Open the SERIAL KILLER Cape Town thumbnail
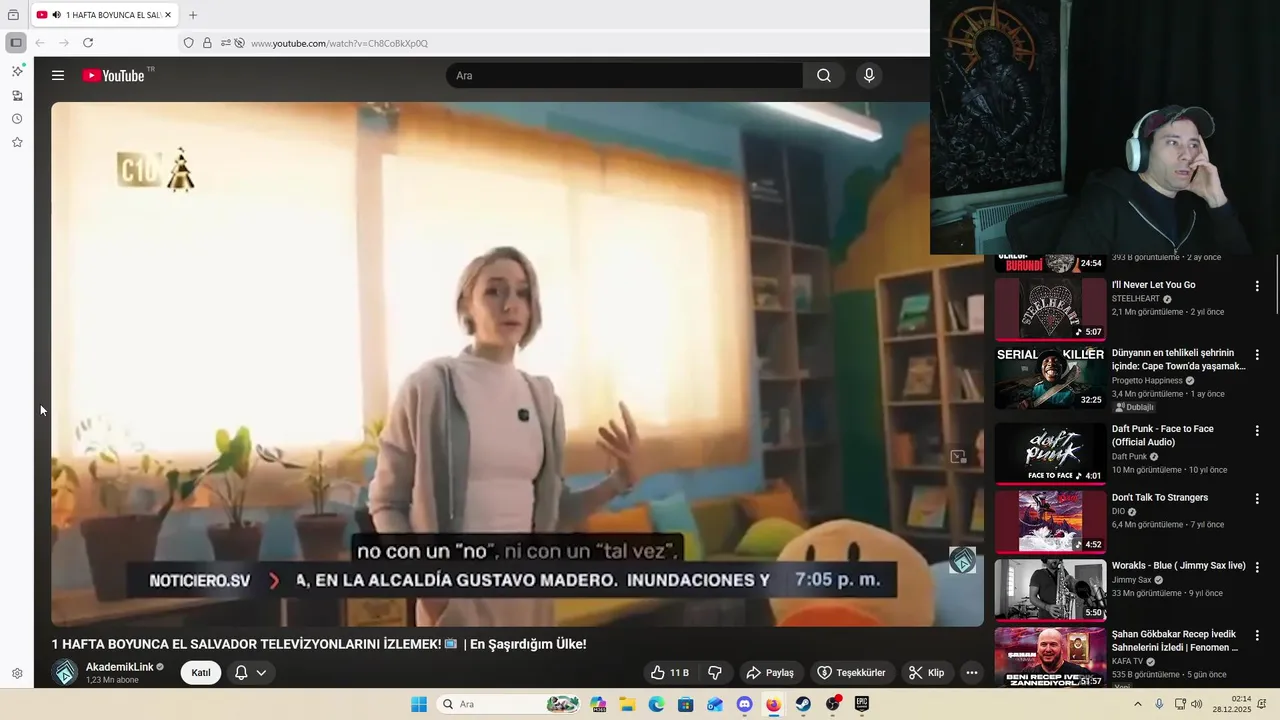 click(1050, 377)
